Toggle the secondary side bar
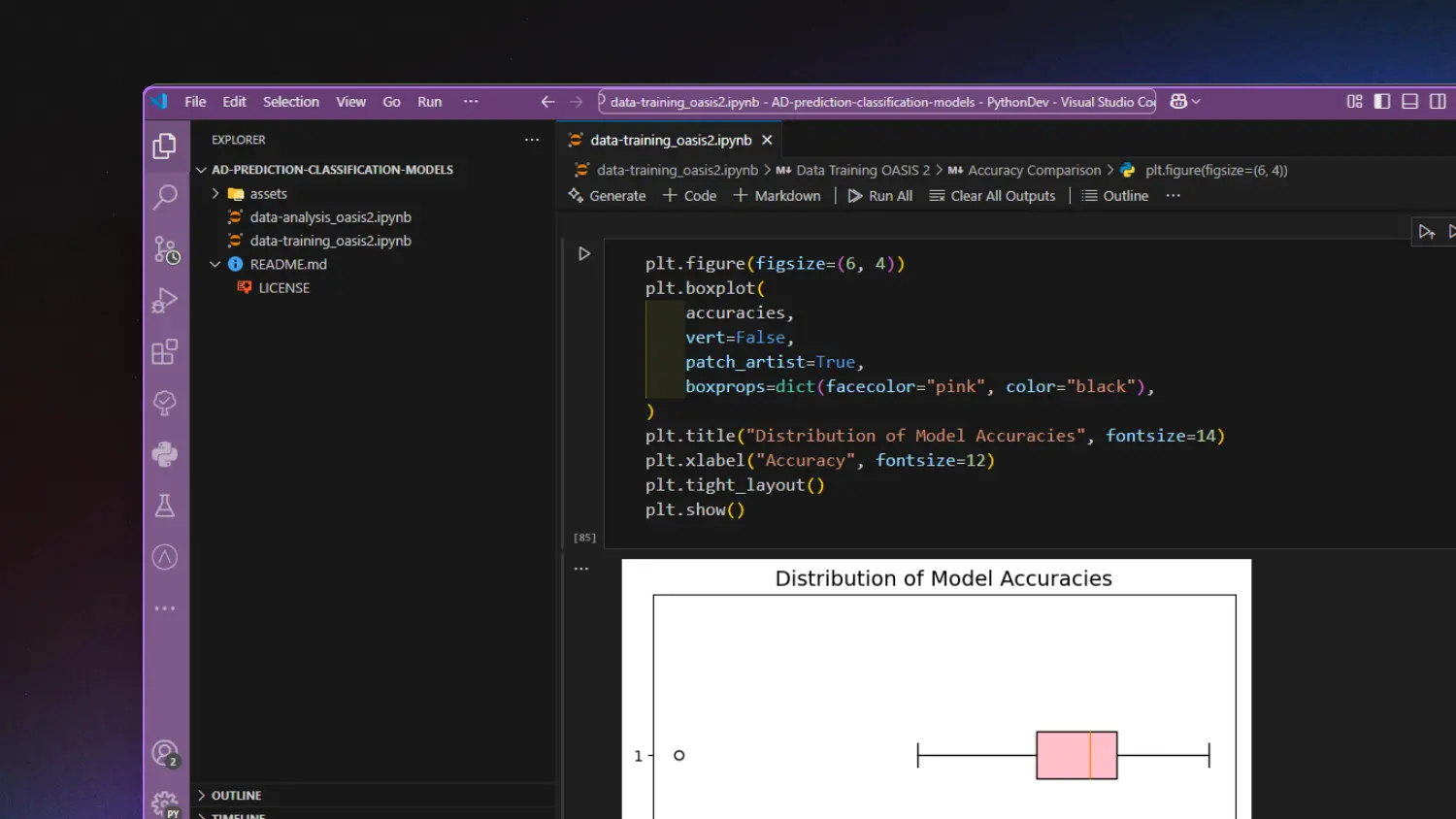 tap(1438, 101)
